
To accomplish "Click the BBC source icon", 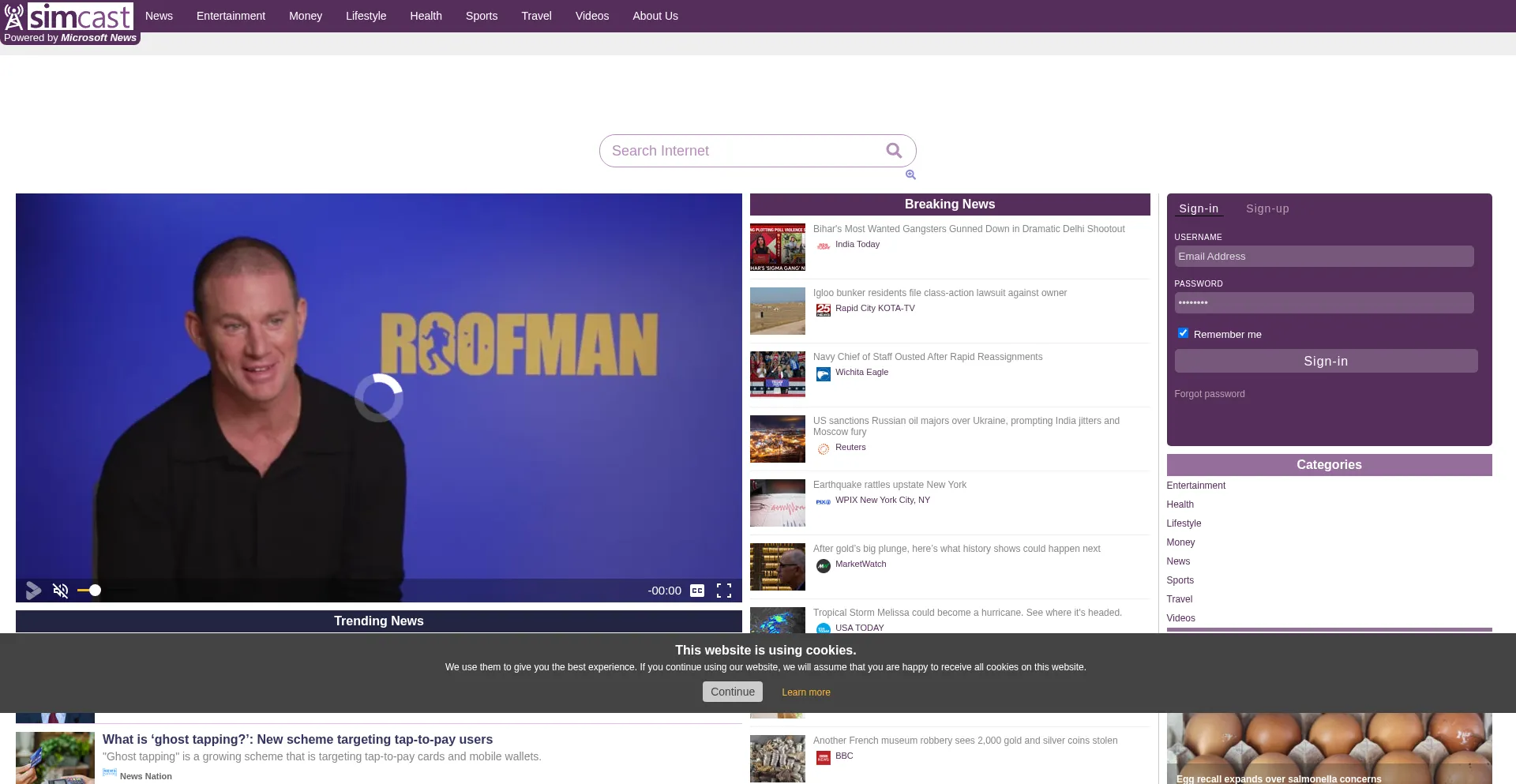I will point(824,757).
